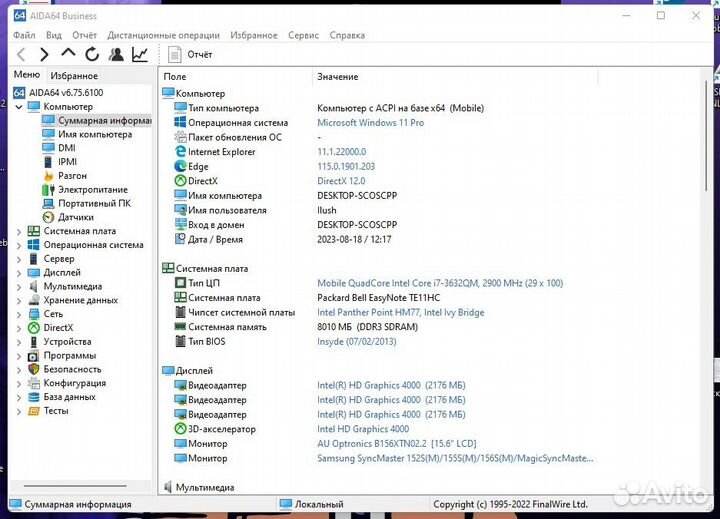Select DESKTOP-SCOSCPP computer name value
Screen dimensions: 720x519
(x=357, y=196)
